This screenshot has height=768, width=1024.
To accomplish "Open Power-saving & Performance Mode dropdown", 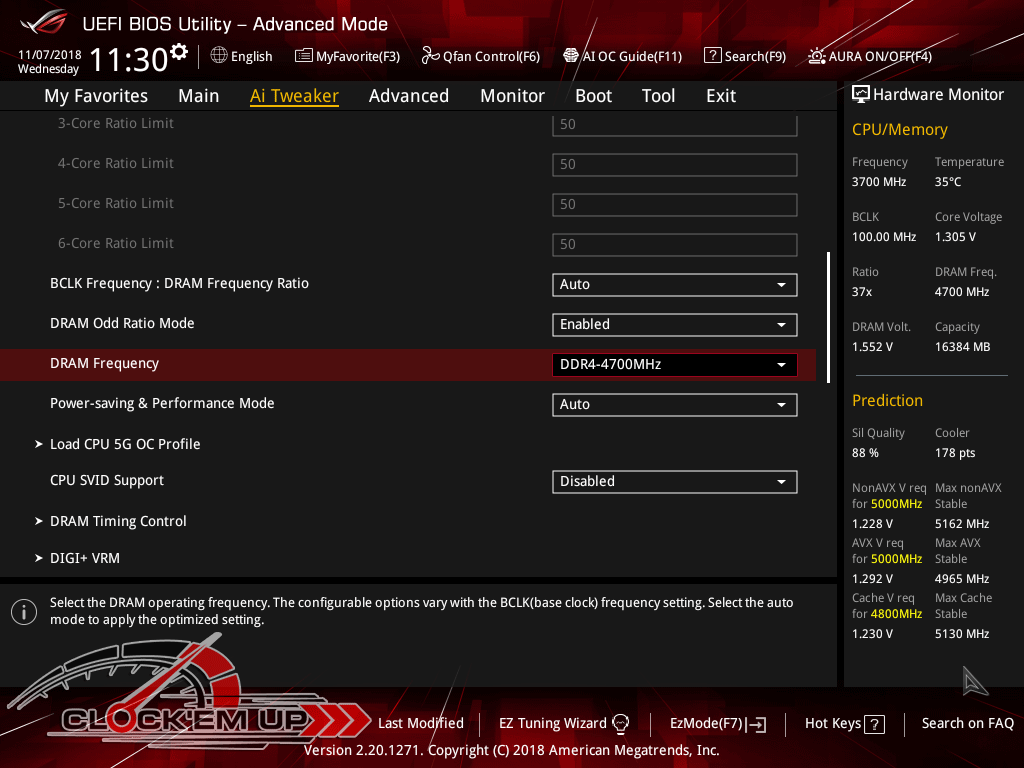I will [x=674, y=404].
